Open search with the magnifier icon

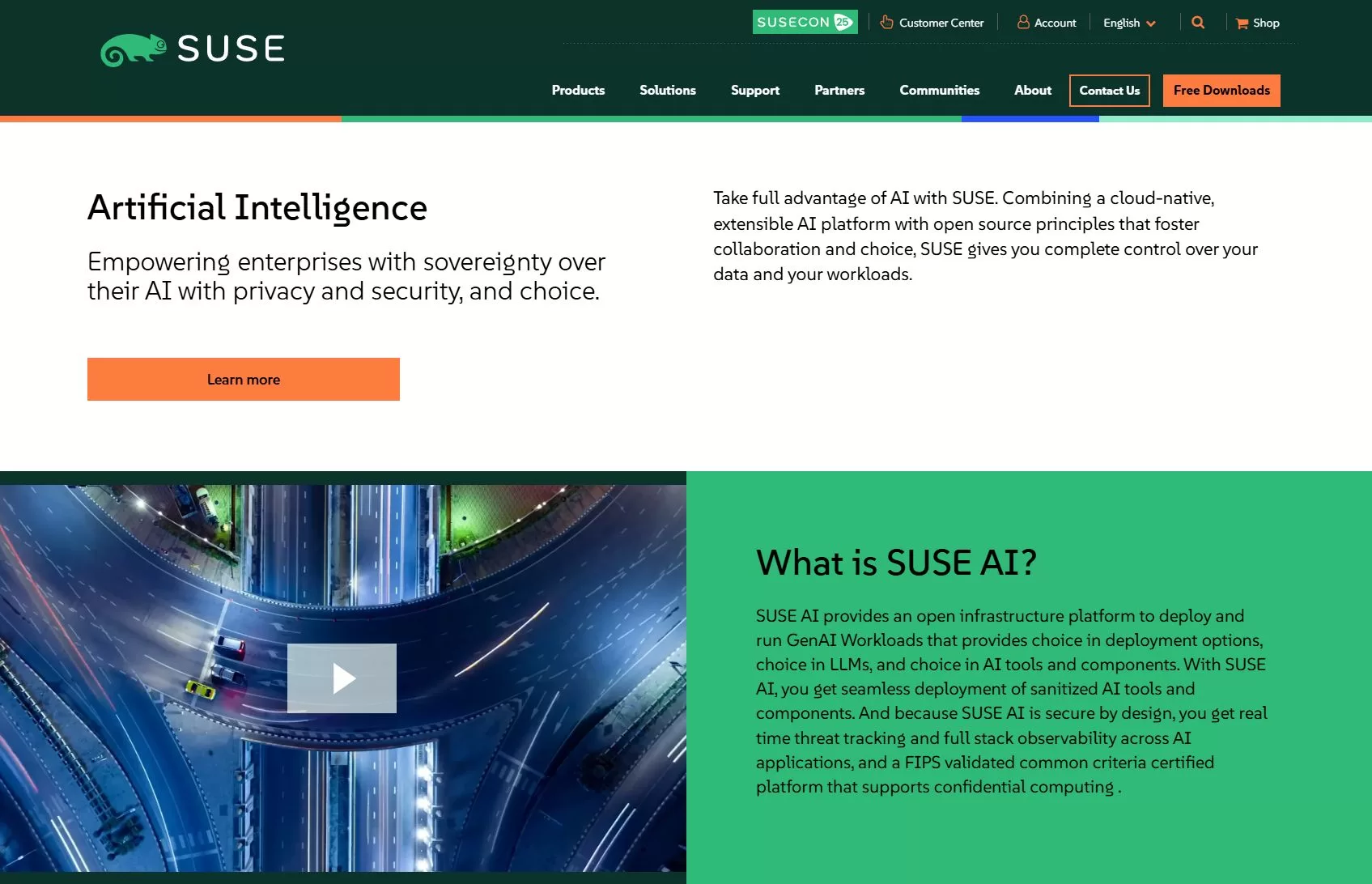[1198, 23]
